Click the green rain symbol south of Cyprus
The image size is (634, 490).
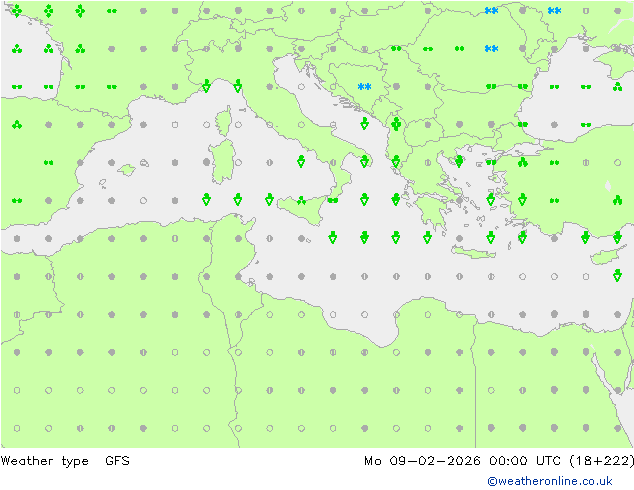coord(617,275)
